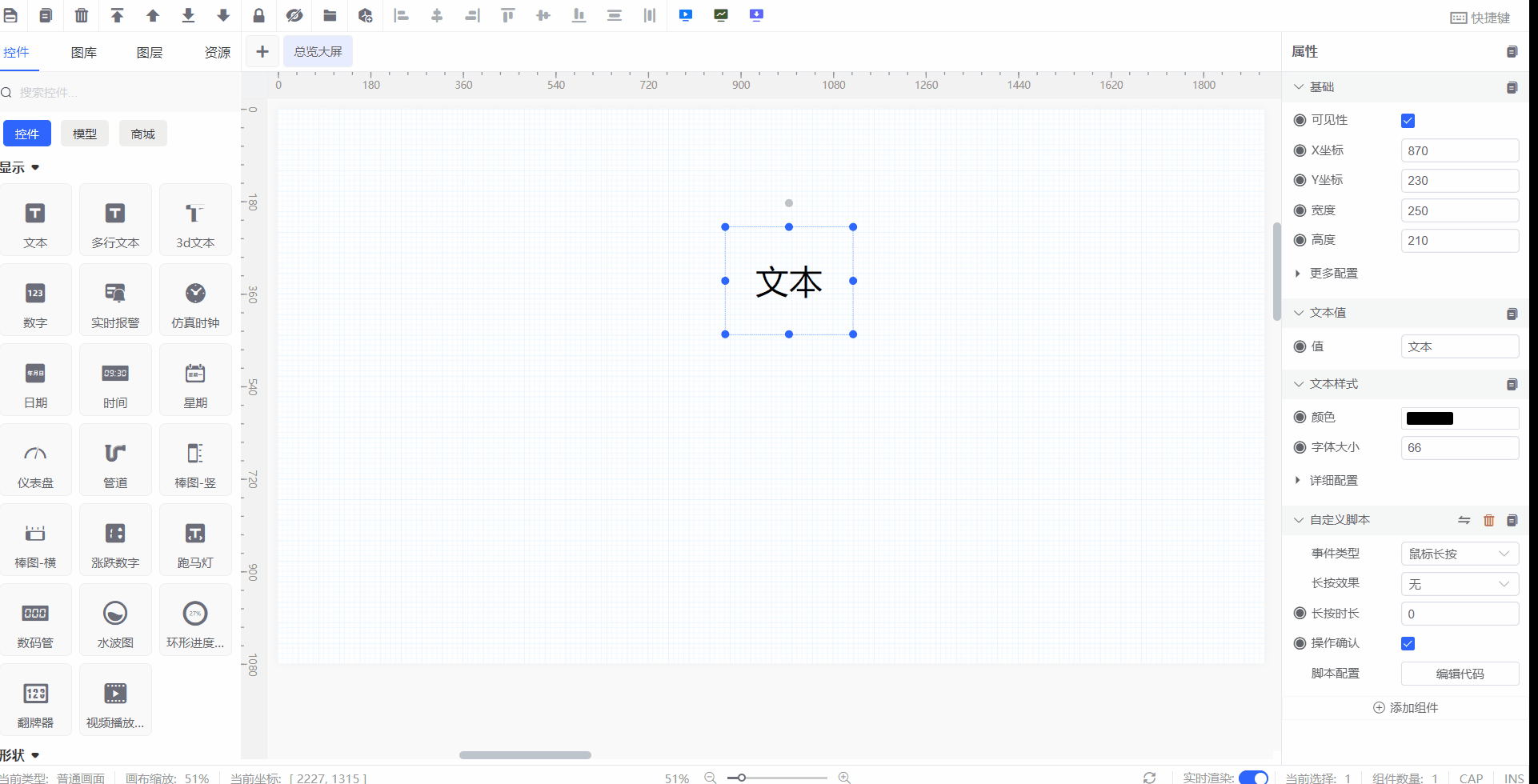Screen dimensions: 1538x784
Task: Select the 水波图 widget icon
Action: coord(115,620)
